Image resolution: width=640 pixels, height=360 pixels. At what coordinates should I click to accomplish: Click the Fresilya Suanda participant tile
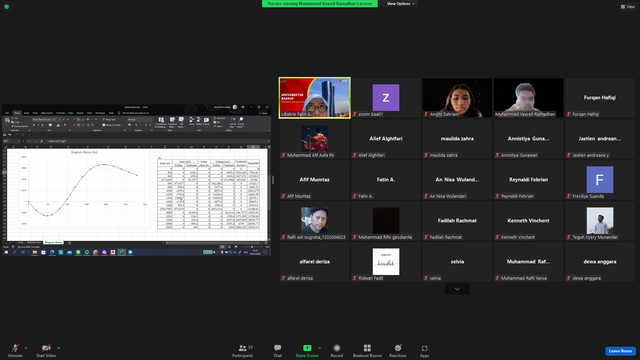click(600, 180)
